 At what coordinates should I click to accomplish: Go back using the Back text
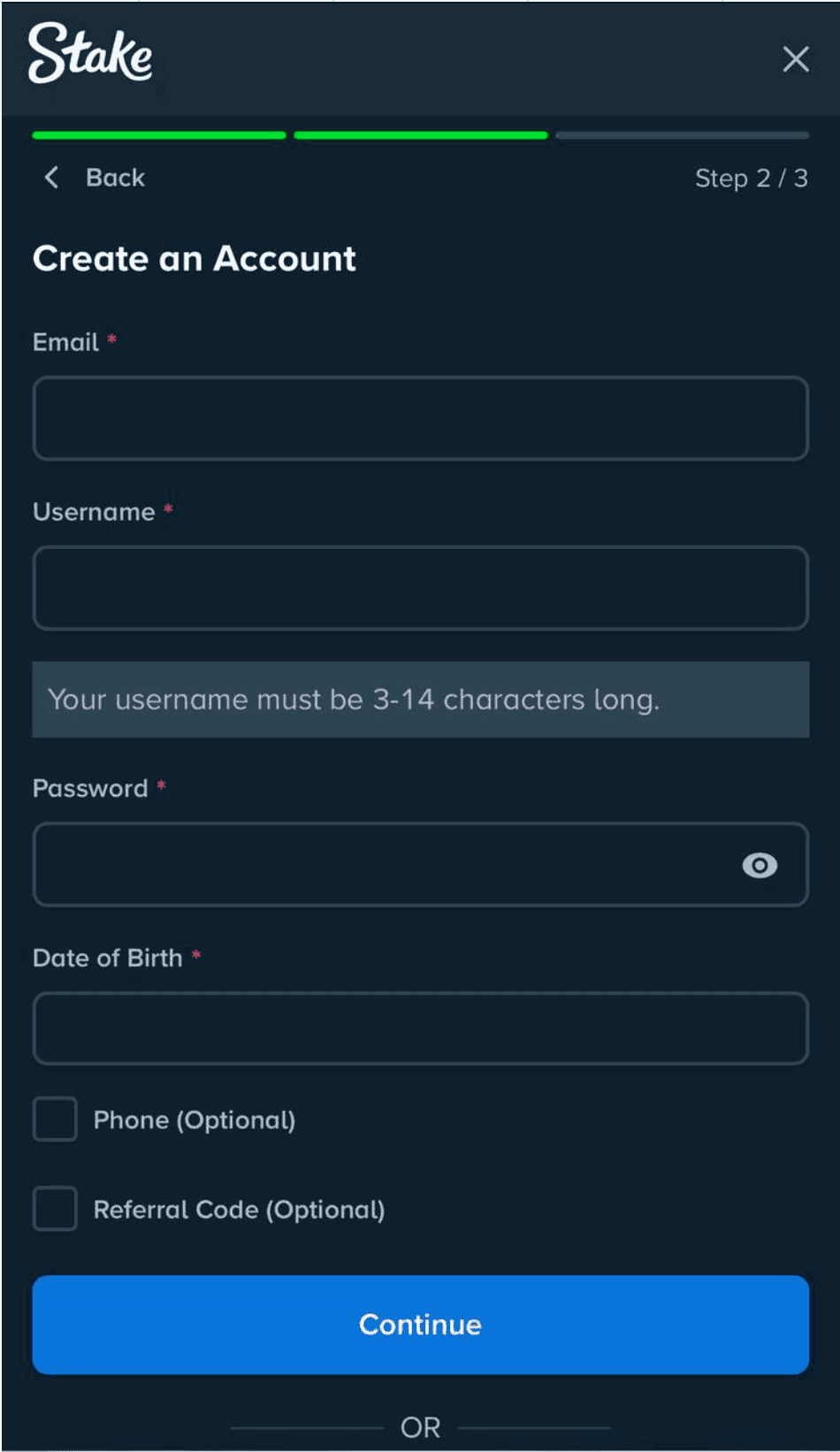(x=115, y=178)
